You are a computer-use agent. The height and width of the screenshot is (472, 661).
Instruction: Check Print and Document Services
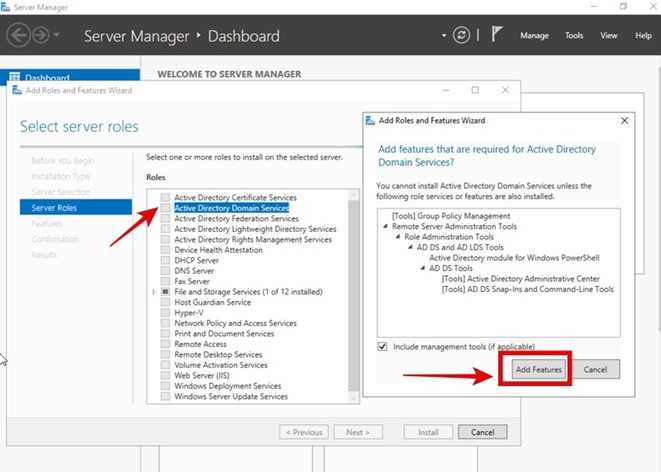pyautogui.click(x=165, y=333)
